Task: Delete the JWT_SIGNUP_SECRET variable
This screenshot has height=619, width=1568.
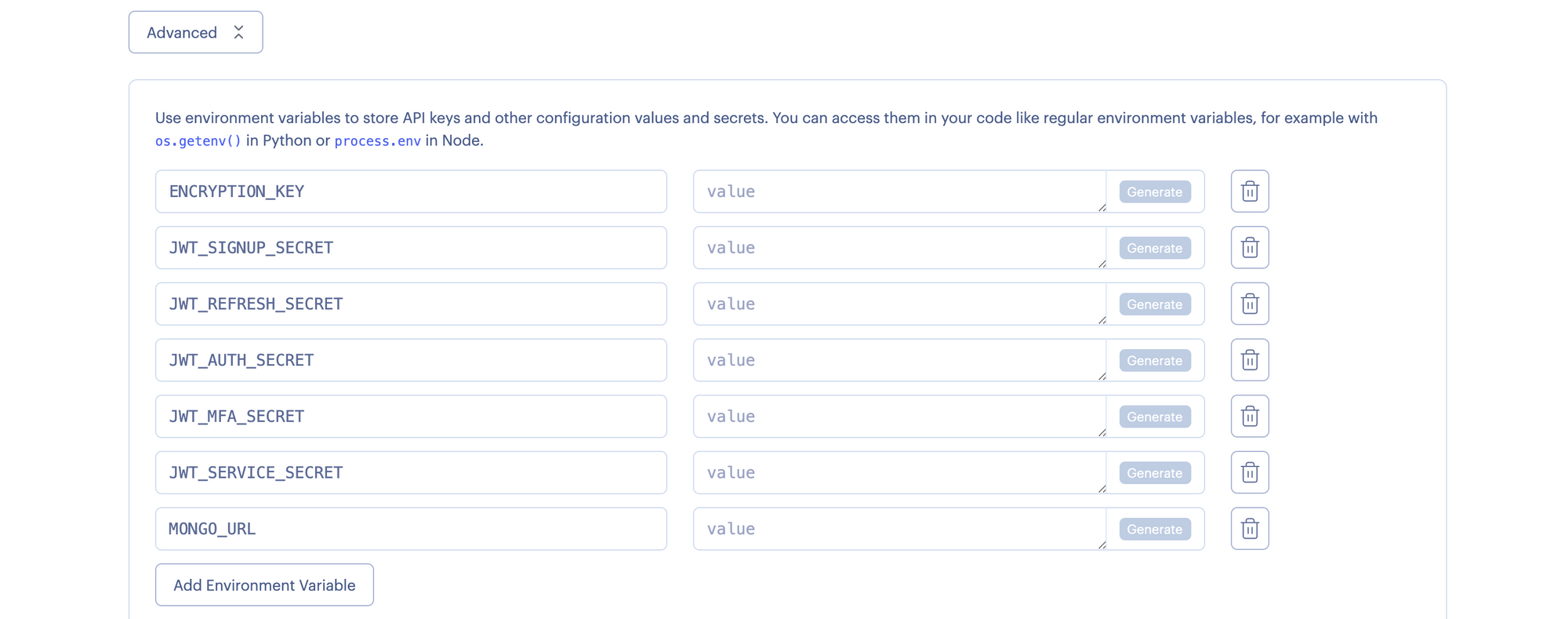Action: click(x=1250, y=247)
